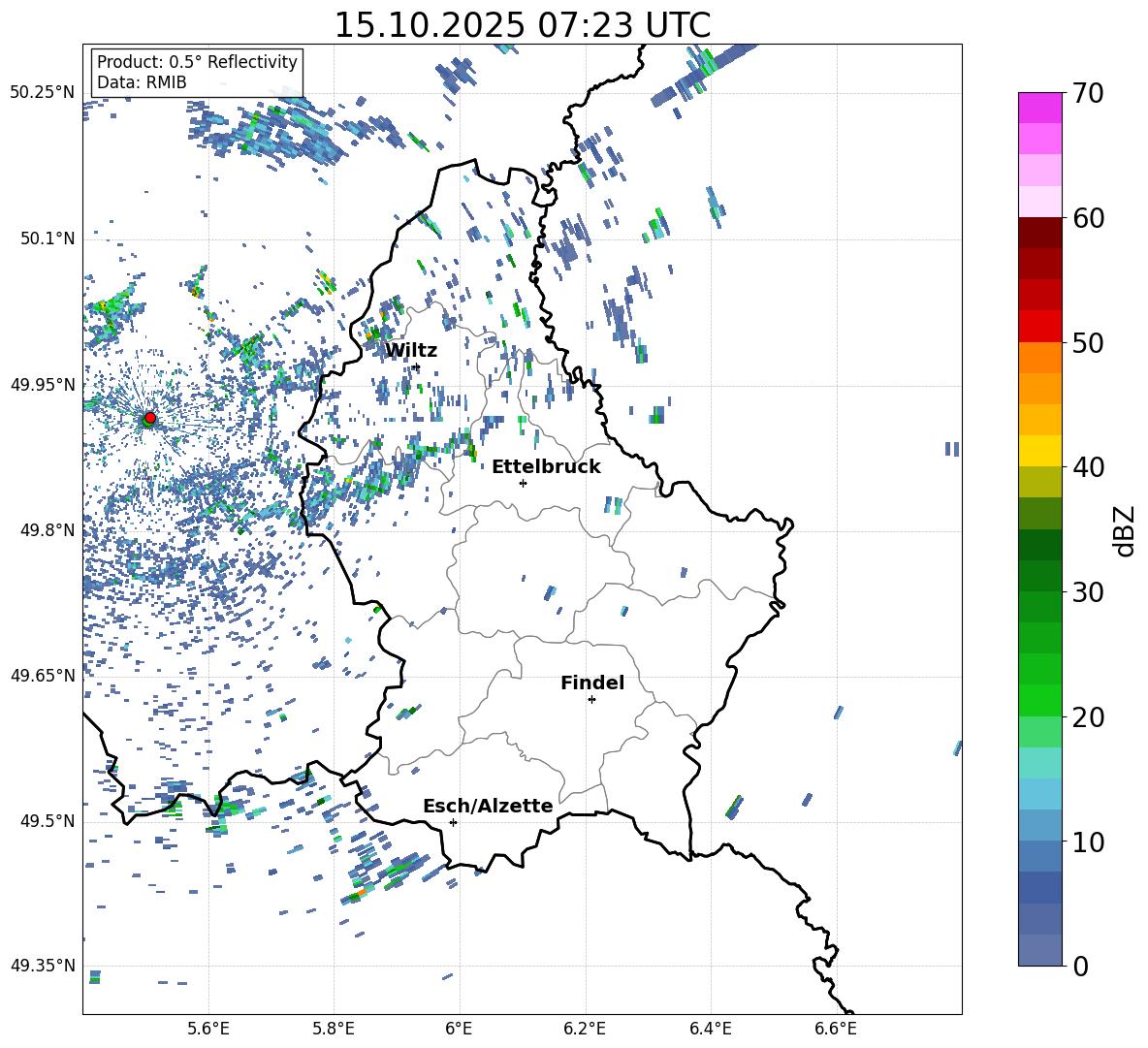Pick the dark maroon swatch below 60 dBZ

[1040, 233]
